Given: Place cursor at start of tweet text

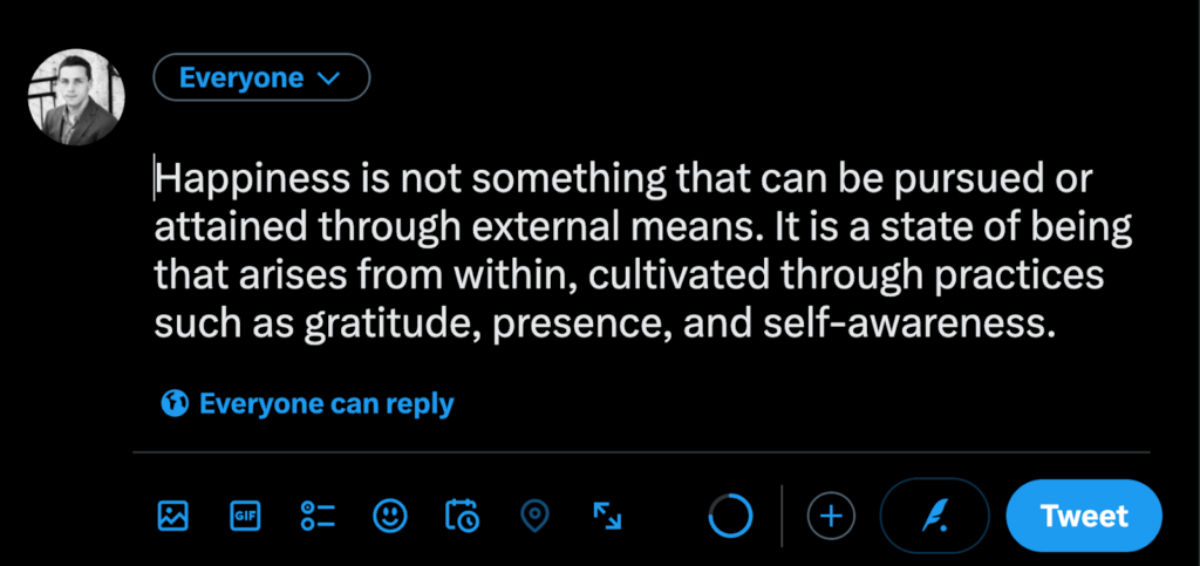Looking at the screenshot, I should [156, 180].
